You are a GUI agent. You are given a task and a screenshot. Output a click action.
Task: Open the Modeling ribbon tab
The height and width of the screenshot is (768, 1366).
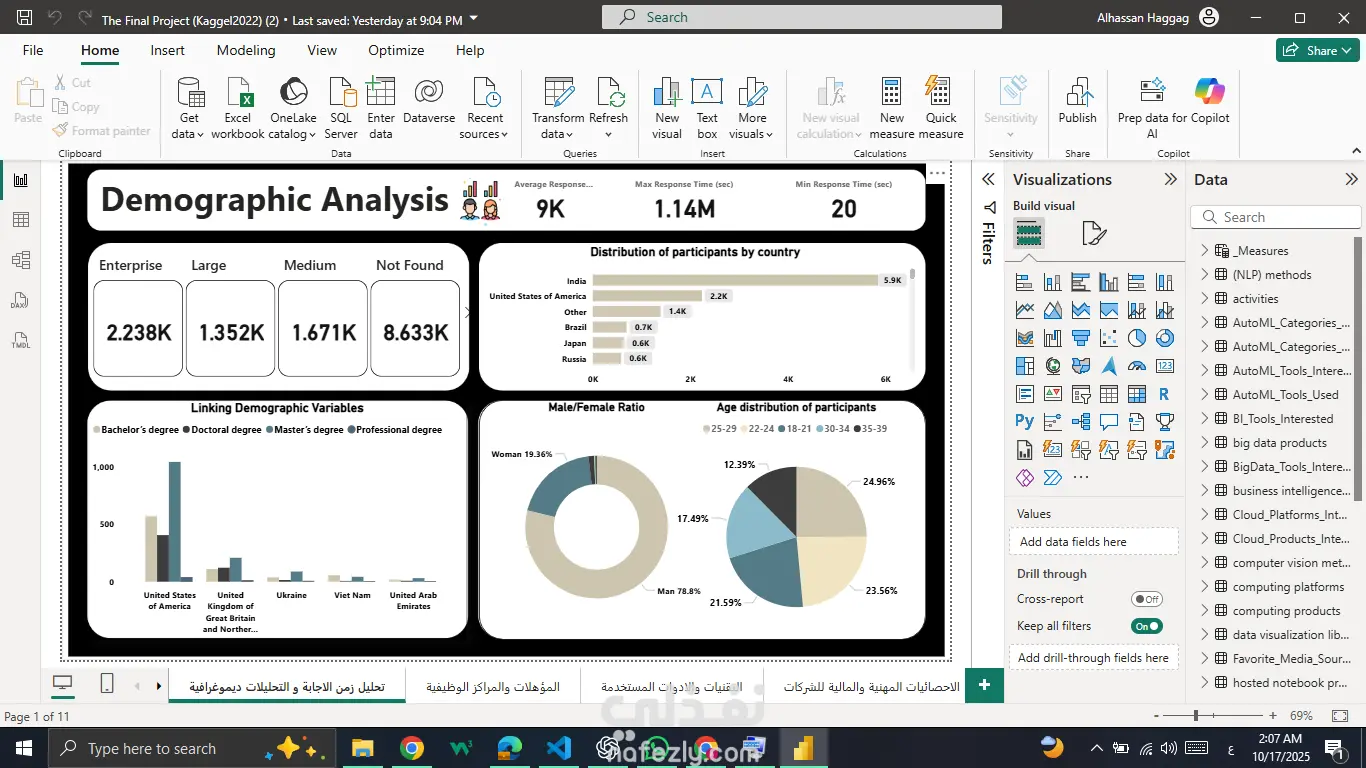point(246,50)
